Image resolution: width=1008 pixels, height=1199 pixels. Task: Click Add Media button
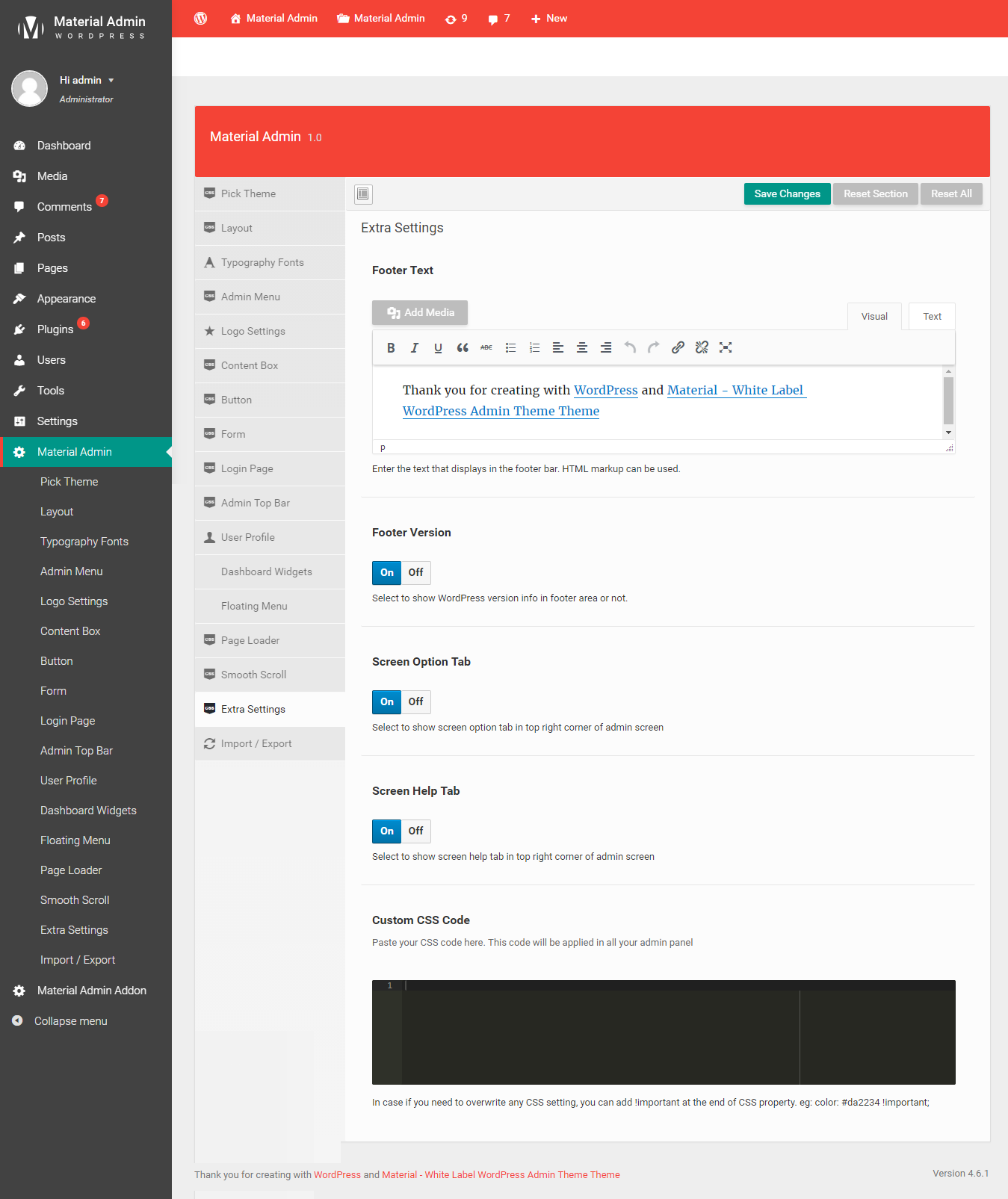coord(420,313)
